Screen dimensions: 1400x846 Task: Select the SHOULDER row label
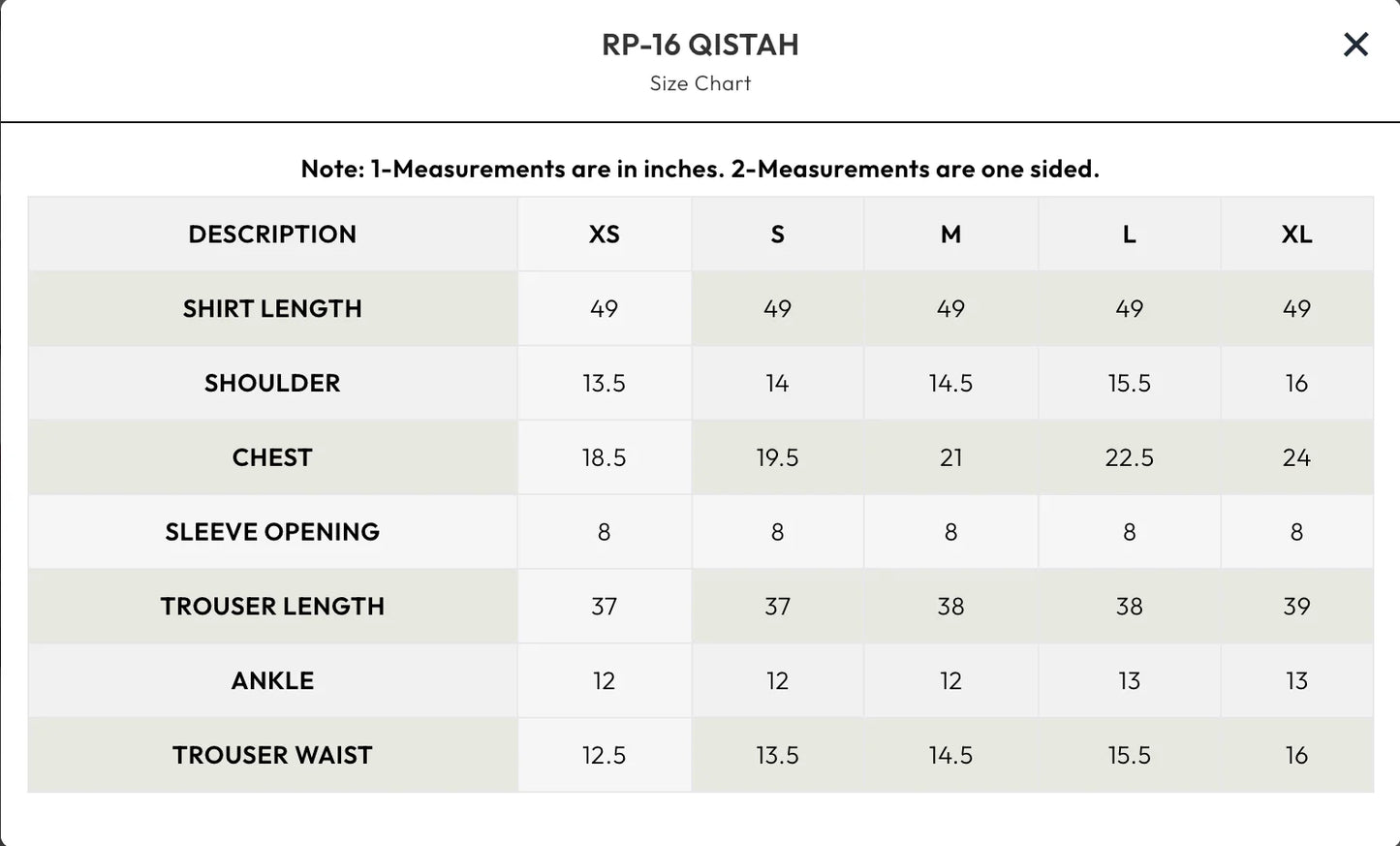(272, 383)
